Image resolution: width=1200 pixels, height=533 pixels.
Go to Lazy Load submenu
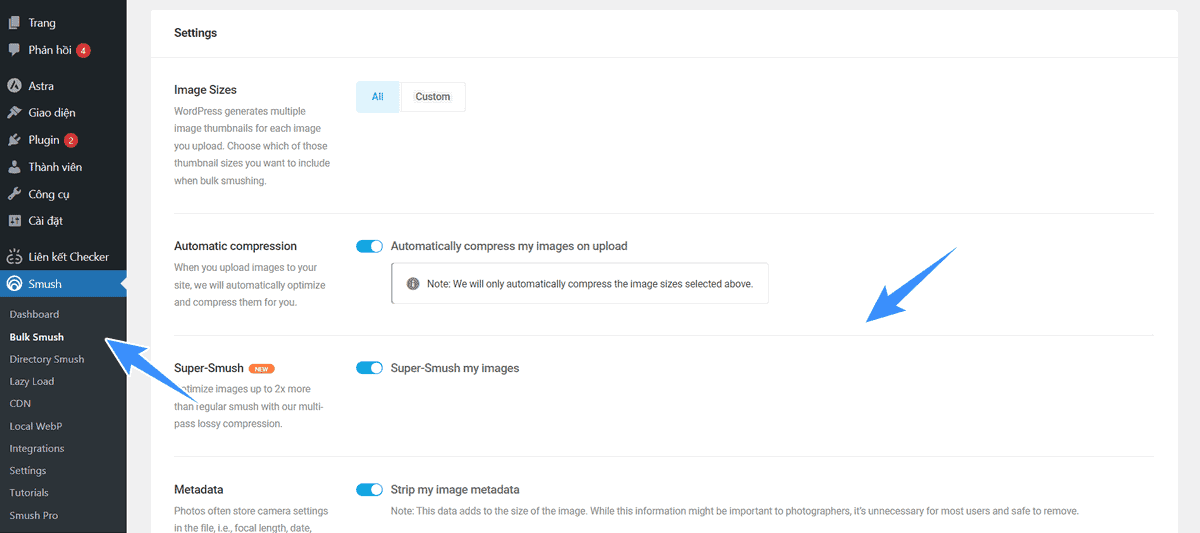coord(32,381)
